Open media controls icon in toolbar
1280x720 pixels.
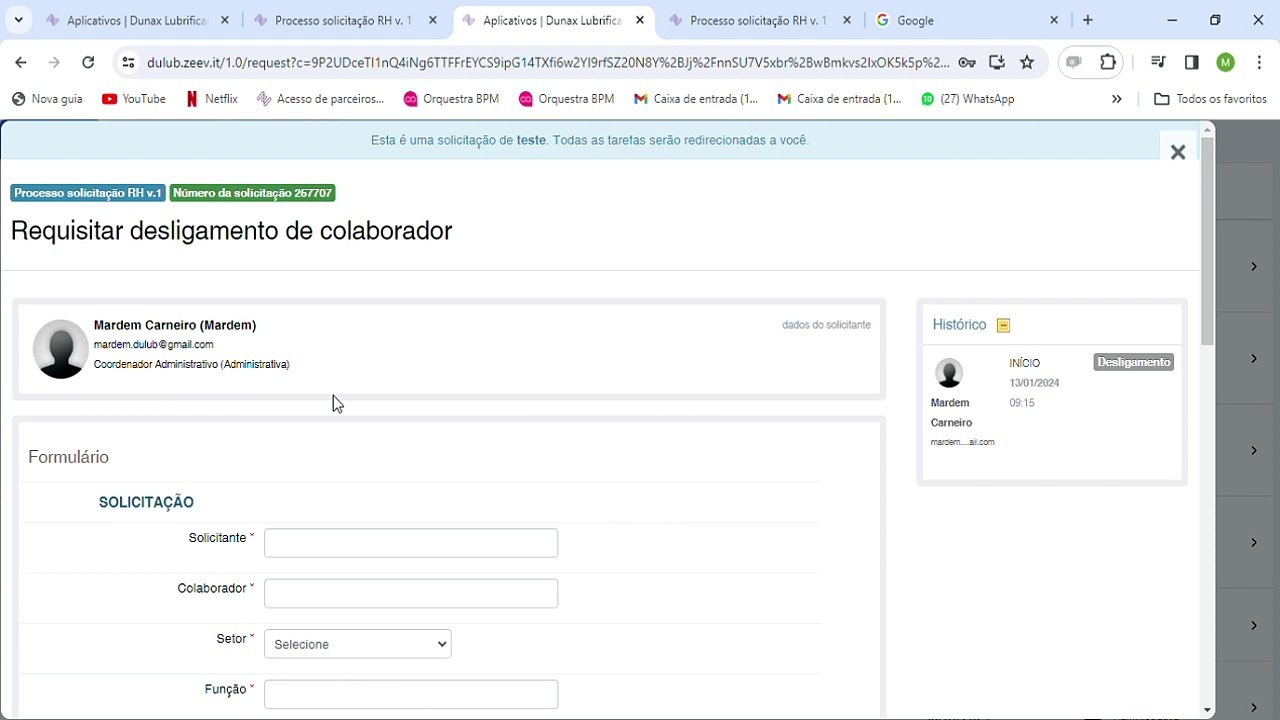1158,62
